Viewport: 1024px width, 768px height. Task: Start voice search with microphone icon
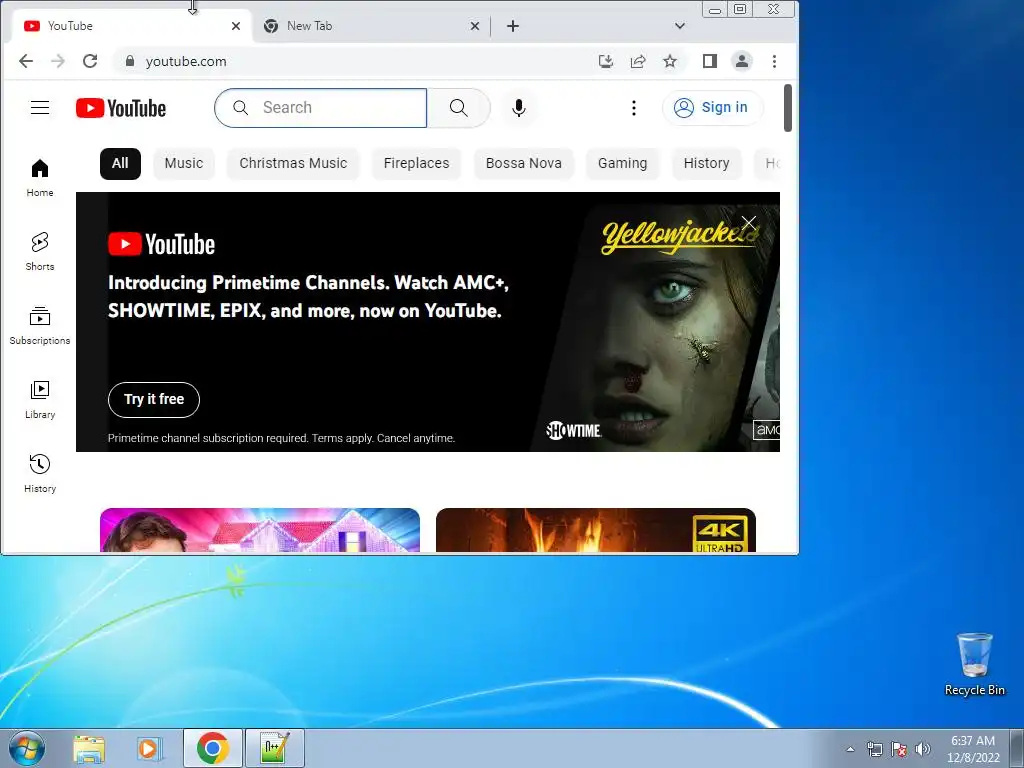pyautogui.click(x=519, y=108)
